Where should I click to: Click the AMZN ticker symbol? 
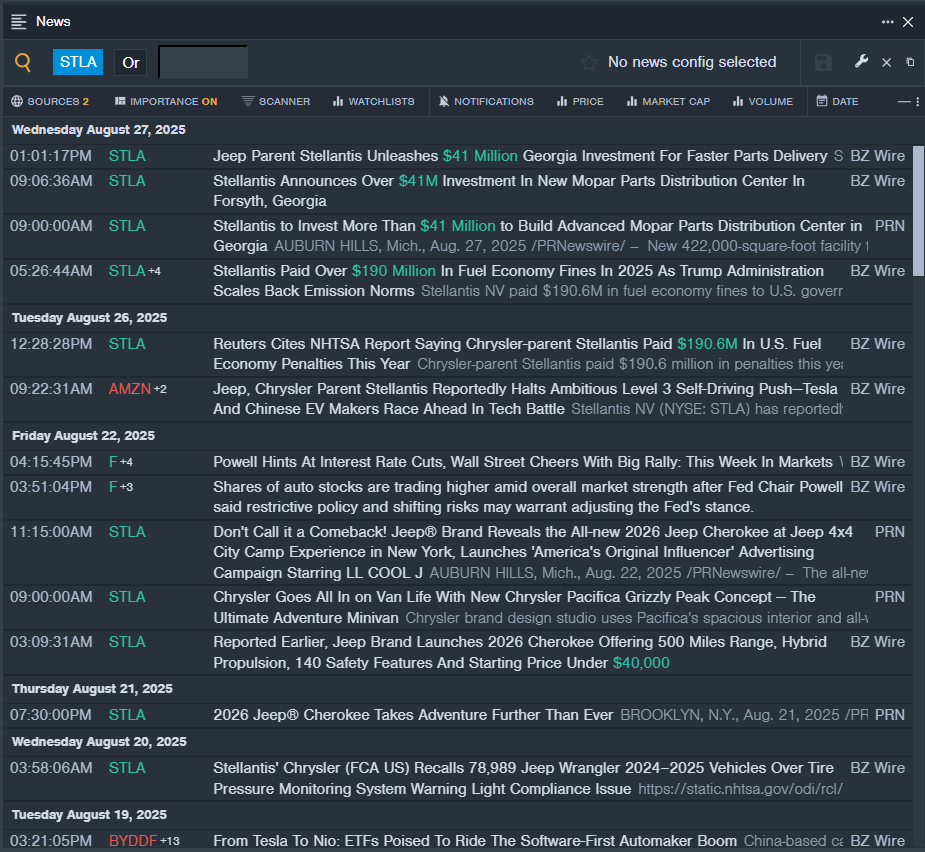coord(130,389)
